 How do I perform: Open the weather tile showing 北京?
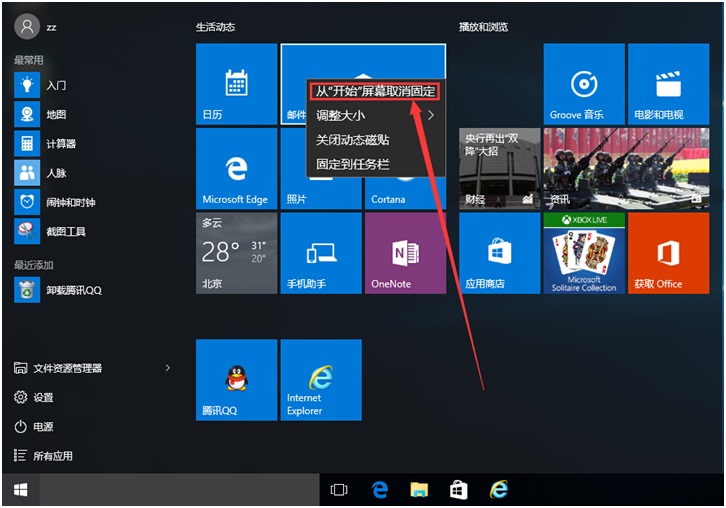(x=236, y=253)
